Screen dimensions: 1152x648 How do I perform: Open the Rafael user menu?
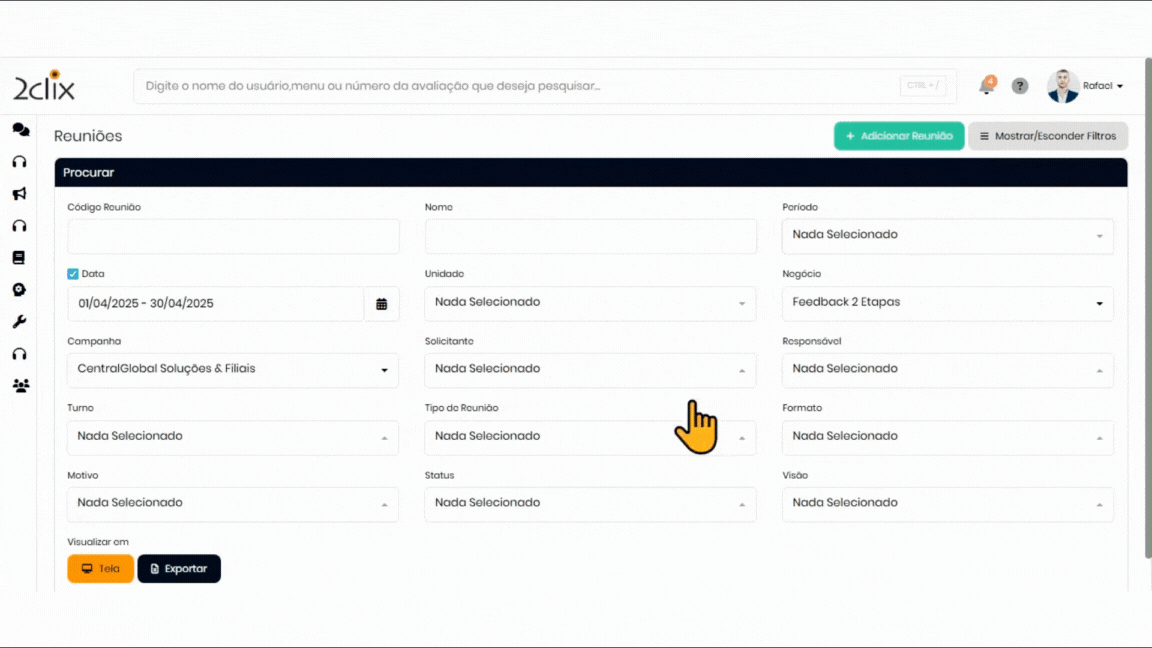[1086, 86]
